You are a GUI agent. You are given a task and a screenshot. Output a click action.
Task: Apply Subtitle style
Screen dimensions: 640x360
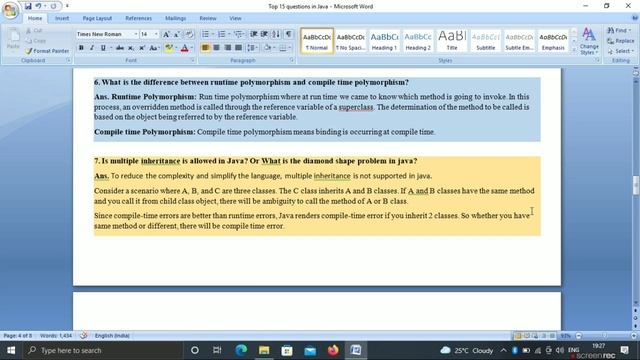pyautogui.click(x=486, y=41)
